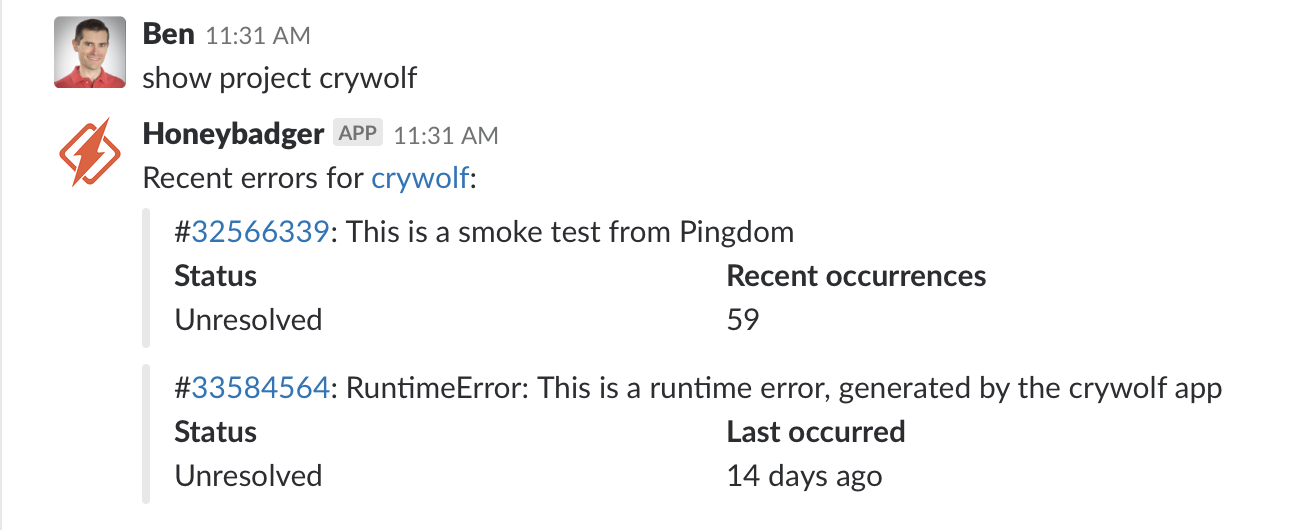Click the Recent occurrences field label
The height and width of the screenshot is (530, 1292).
856,276
